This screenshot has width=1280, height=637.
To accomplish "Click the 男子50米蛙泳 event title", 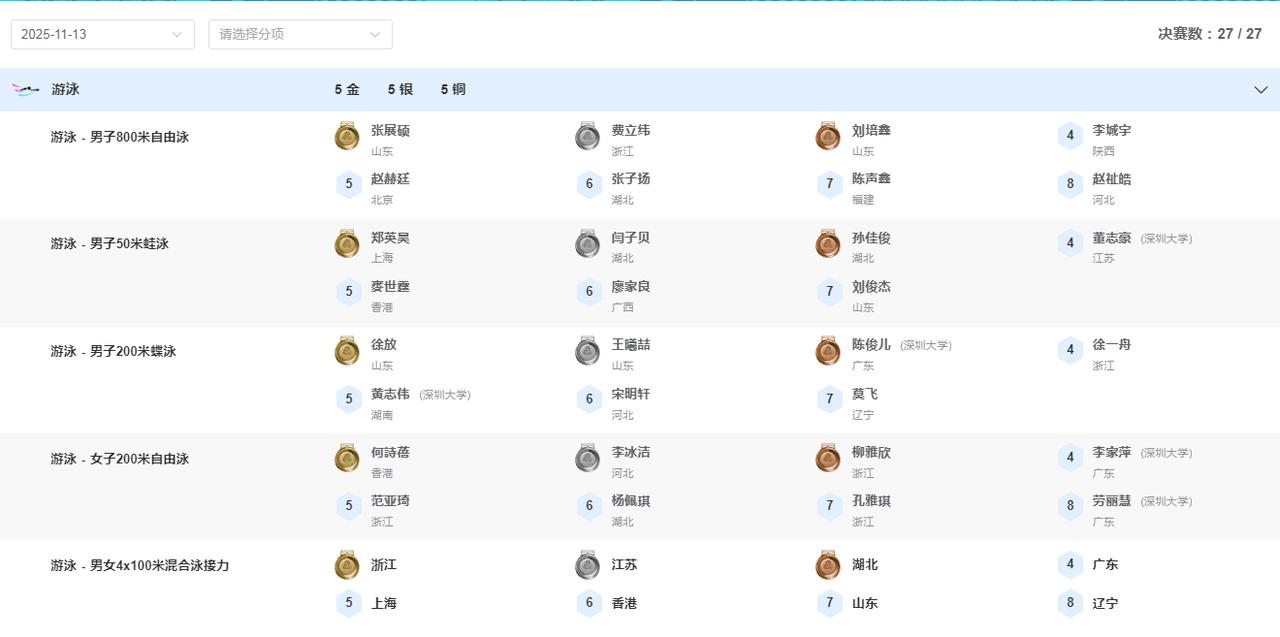I will coord(110,243).
